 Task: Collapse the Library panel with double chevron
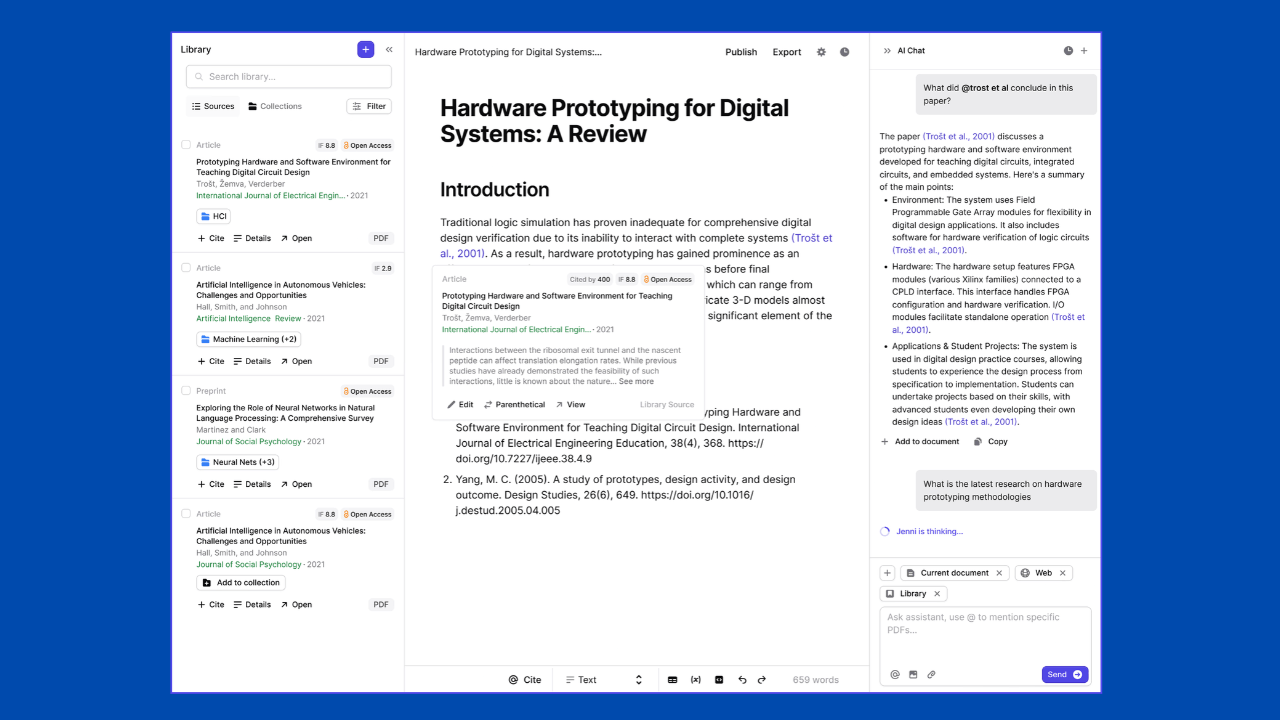coord(389,49)
